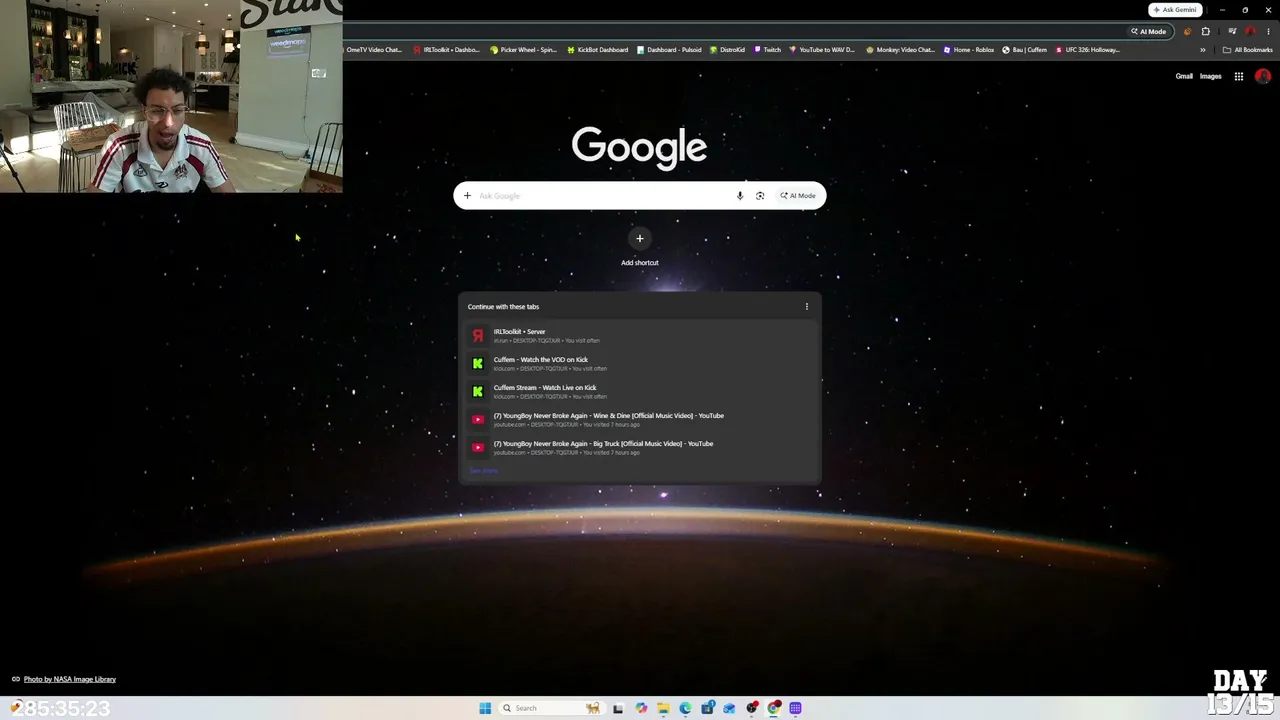The height and width of the screenshot is (720, 1280).
Task: Open OmeTV Video Chat bookmark
Action: [x=373, y=50]
